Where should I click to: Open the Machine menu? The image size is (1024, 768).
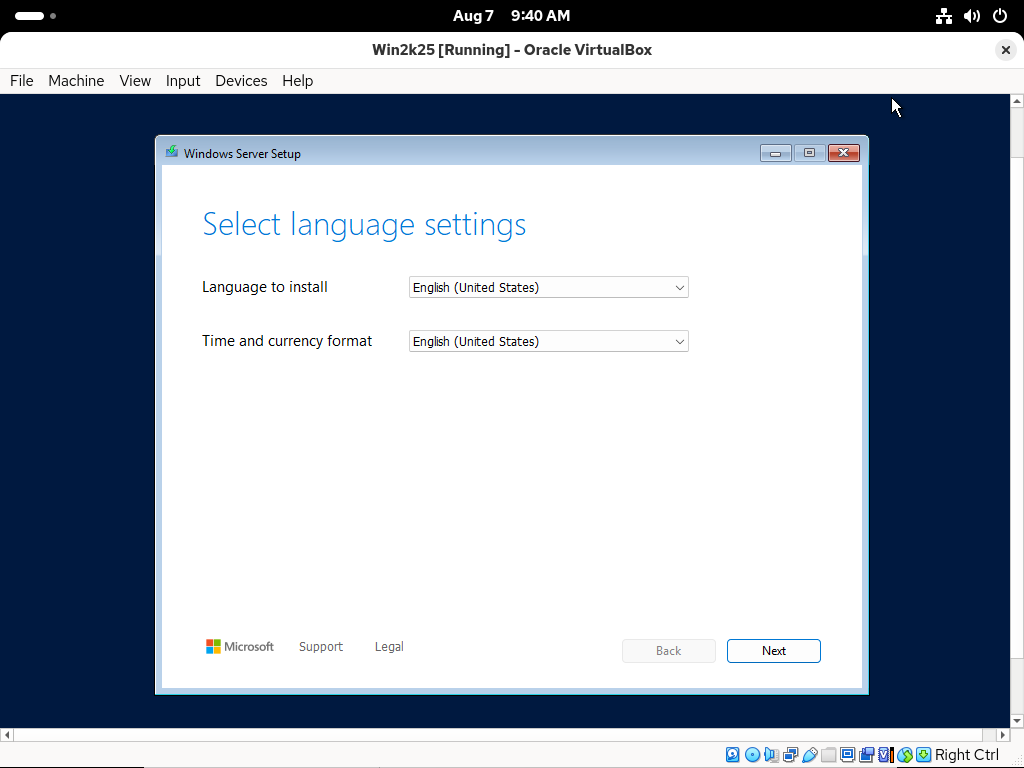click(76, 81)
